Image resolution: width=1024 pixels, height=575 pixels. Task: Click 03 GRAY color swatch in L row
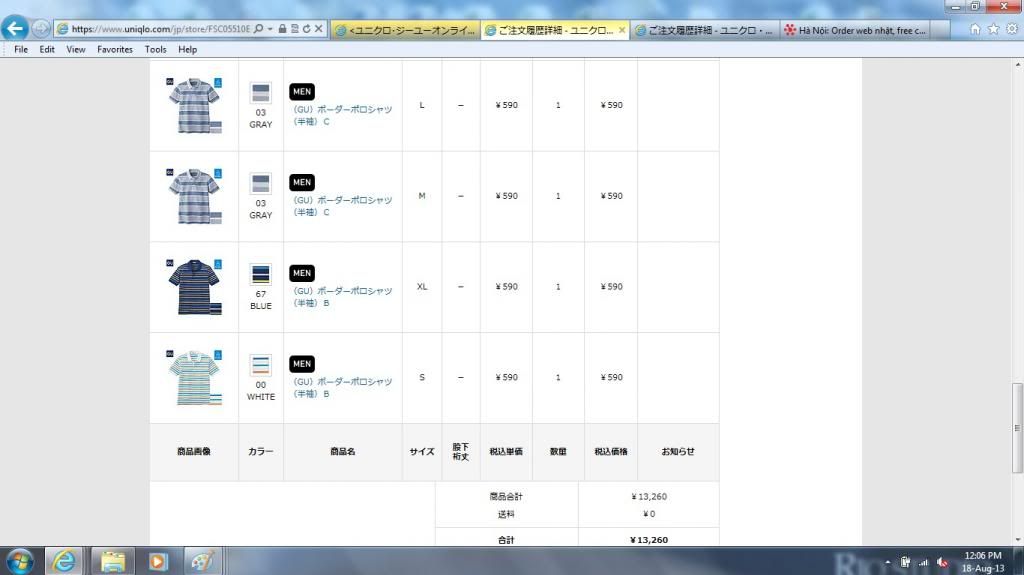261,93
